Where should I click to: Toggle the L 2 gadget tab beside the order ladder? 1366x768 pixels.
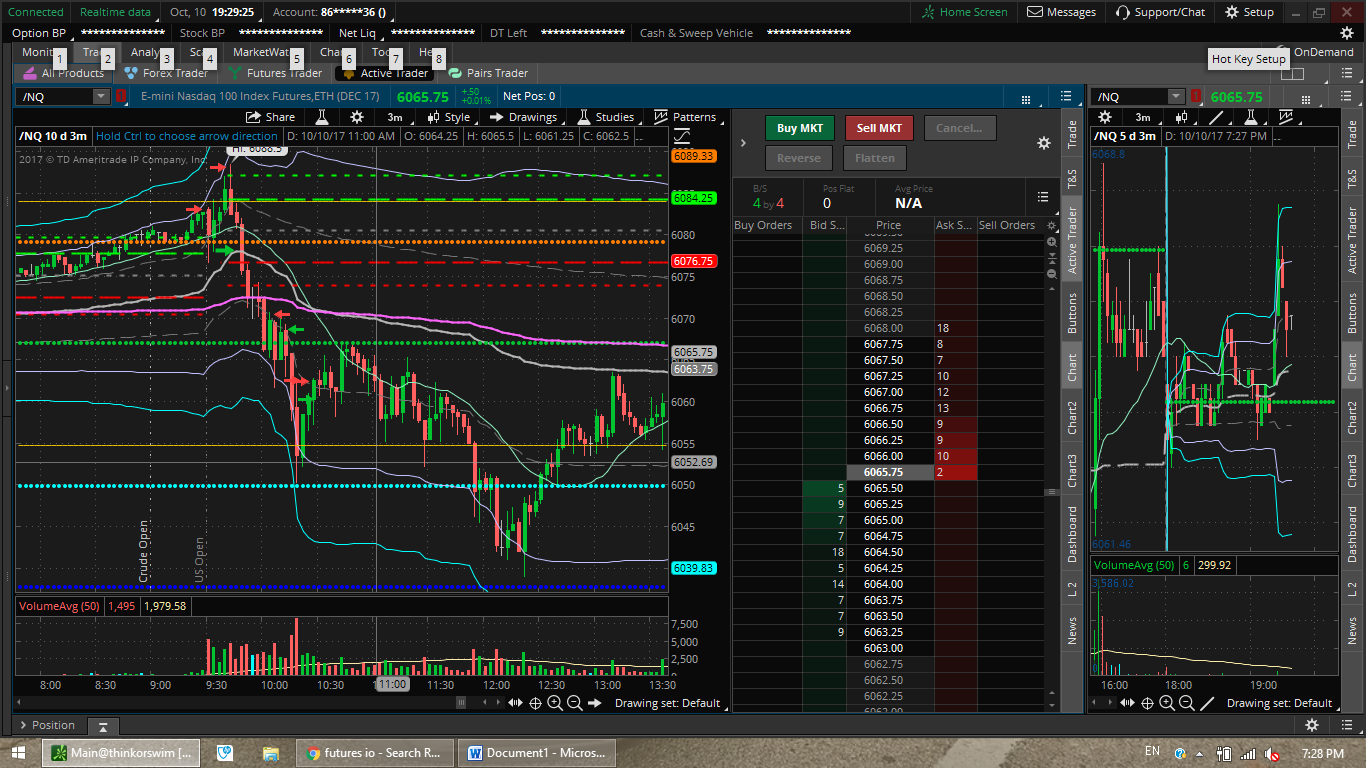coord(1072,589)
